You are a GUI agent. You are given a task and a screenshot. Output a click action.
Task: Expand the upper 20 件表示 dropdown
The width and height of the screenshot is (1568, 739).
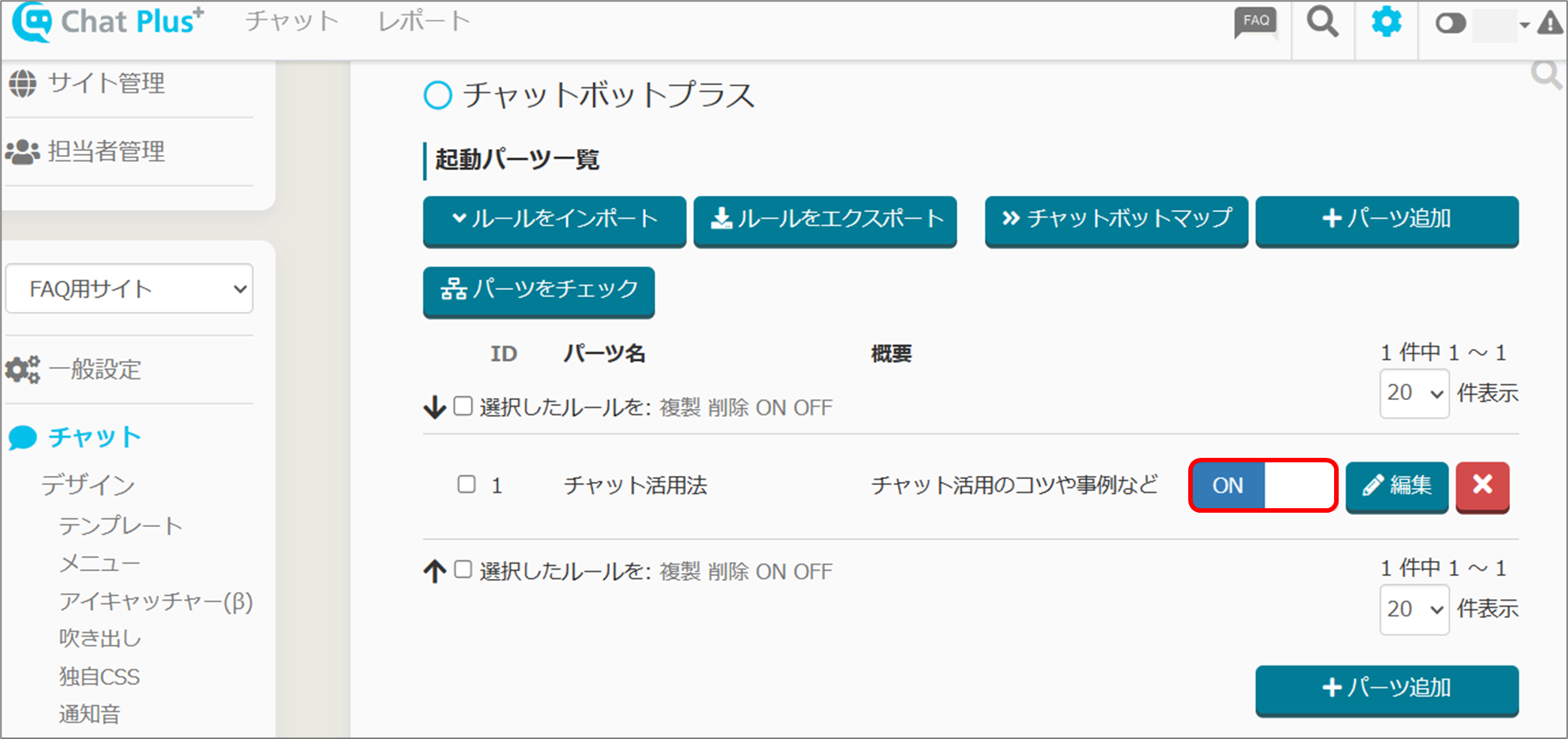pyautogui.click(x=1414, y=393)
